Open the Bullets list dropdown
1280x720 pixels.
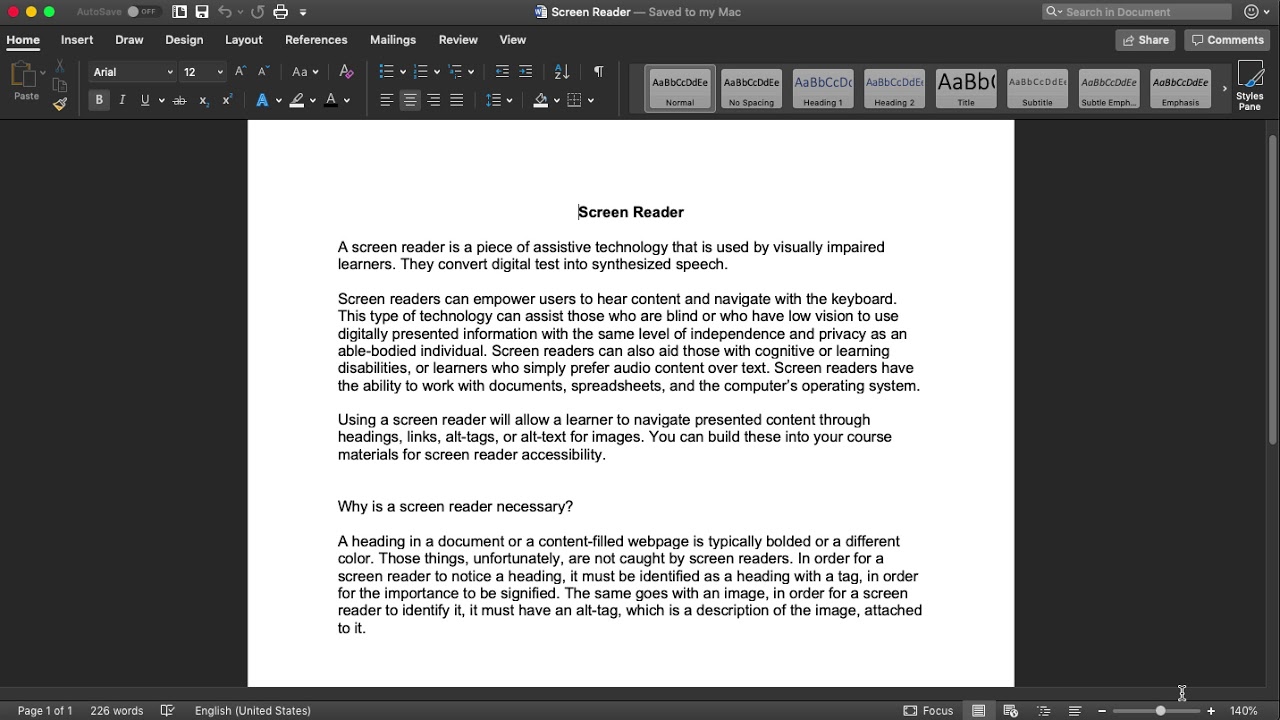pyautogui.click(x=403, y=72)
